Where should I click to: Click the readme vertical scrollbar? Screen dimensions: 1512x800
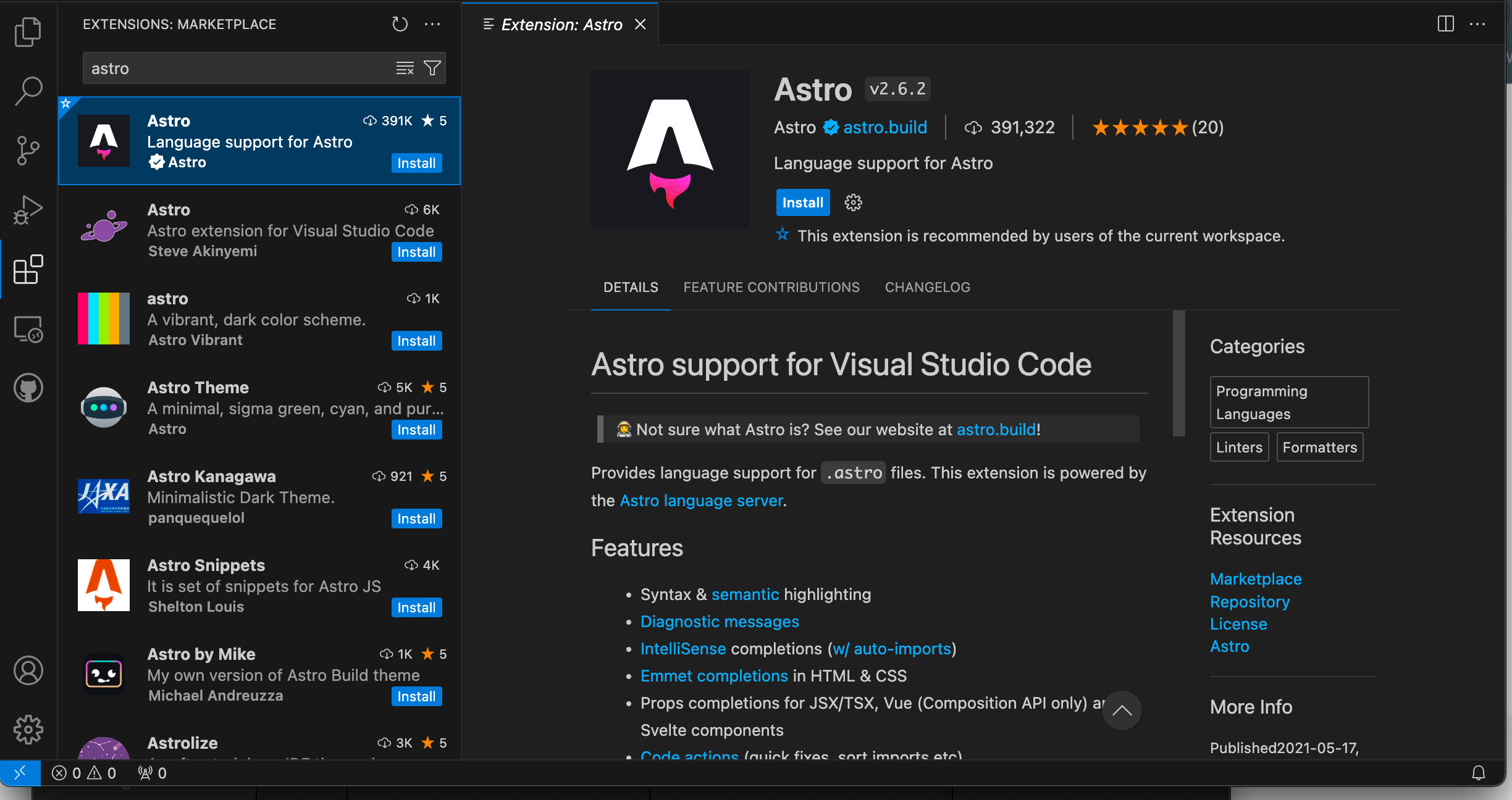[x=1178, y=373]
